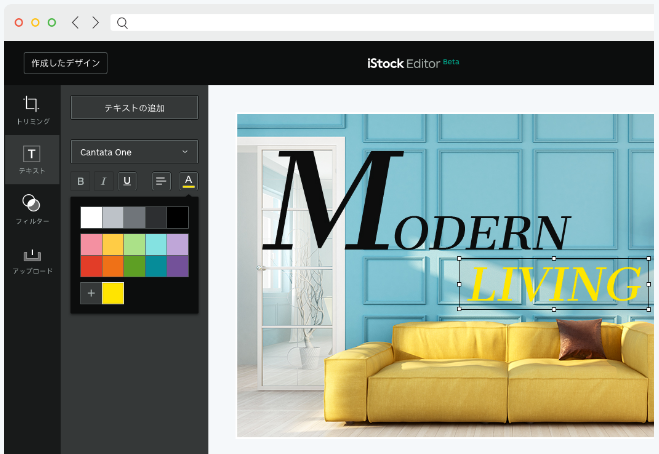Open the テキスト text tool tab
This screenshot has width=659, height=454.
[x=32, y=159]
